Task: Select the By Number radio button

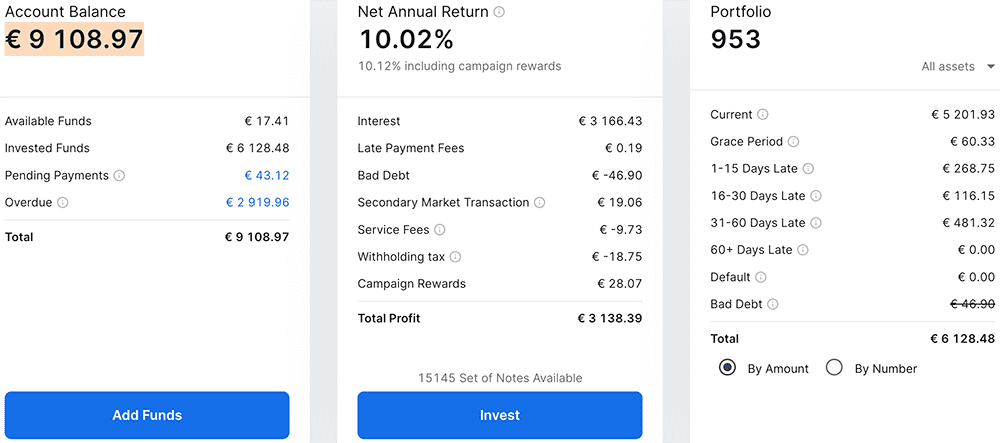Action: [835, 368]
